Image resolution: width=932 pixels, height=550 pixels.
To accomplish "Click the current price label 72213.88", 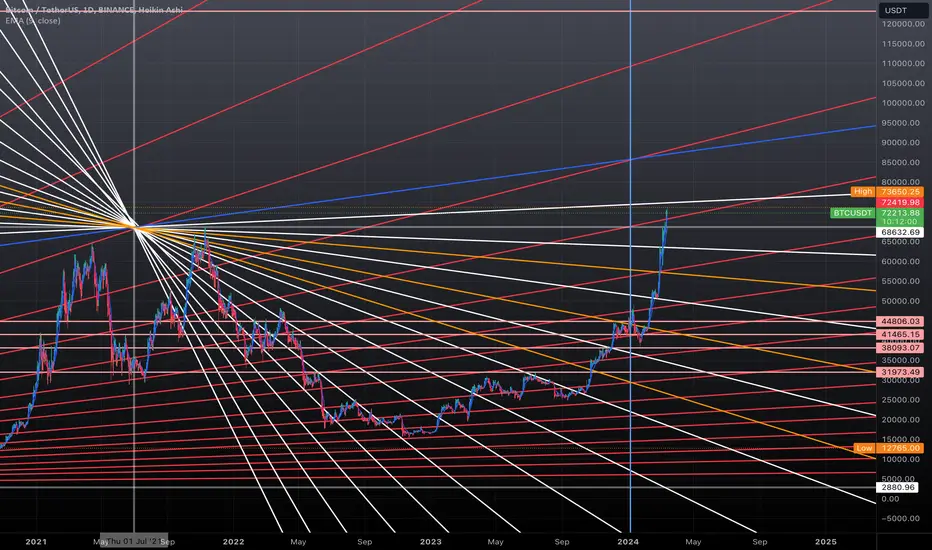I will pyautogui.click(x=900, y=213).
